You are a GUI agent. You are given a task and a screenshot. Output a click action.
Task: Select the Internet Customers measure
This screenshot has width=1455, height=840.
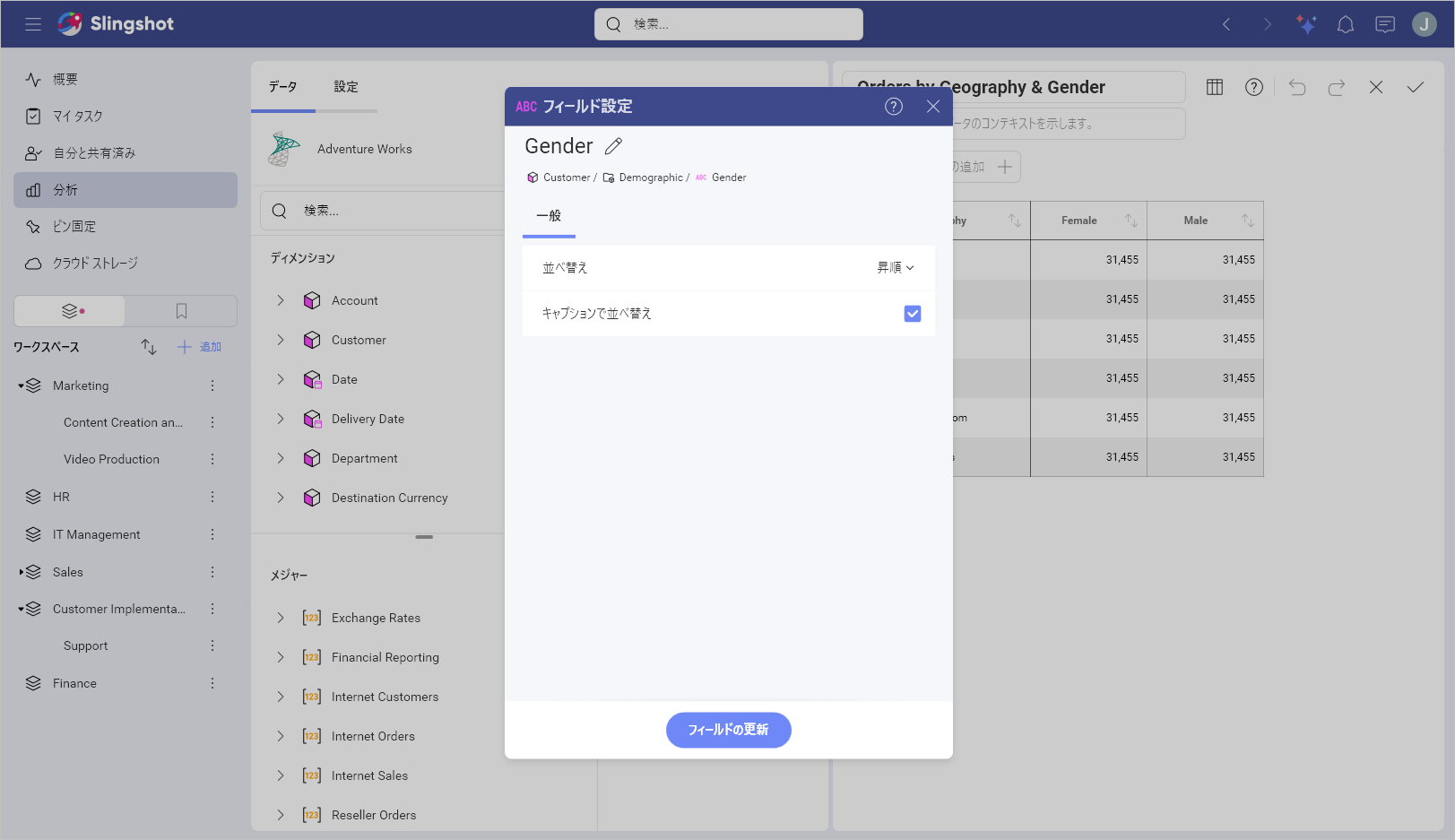[x=385, y=697]
